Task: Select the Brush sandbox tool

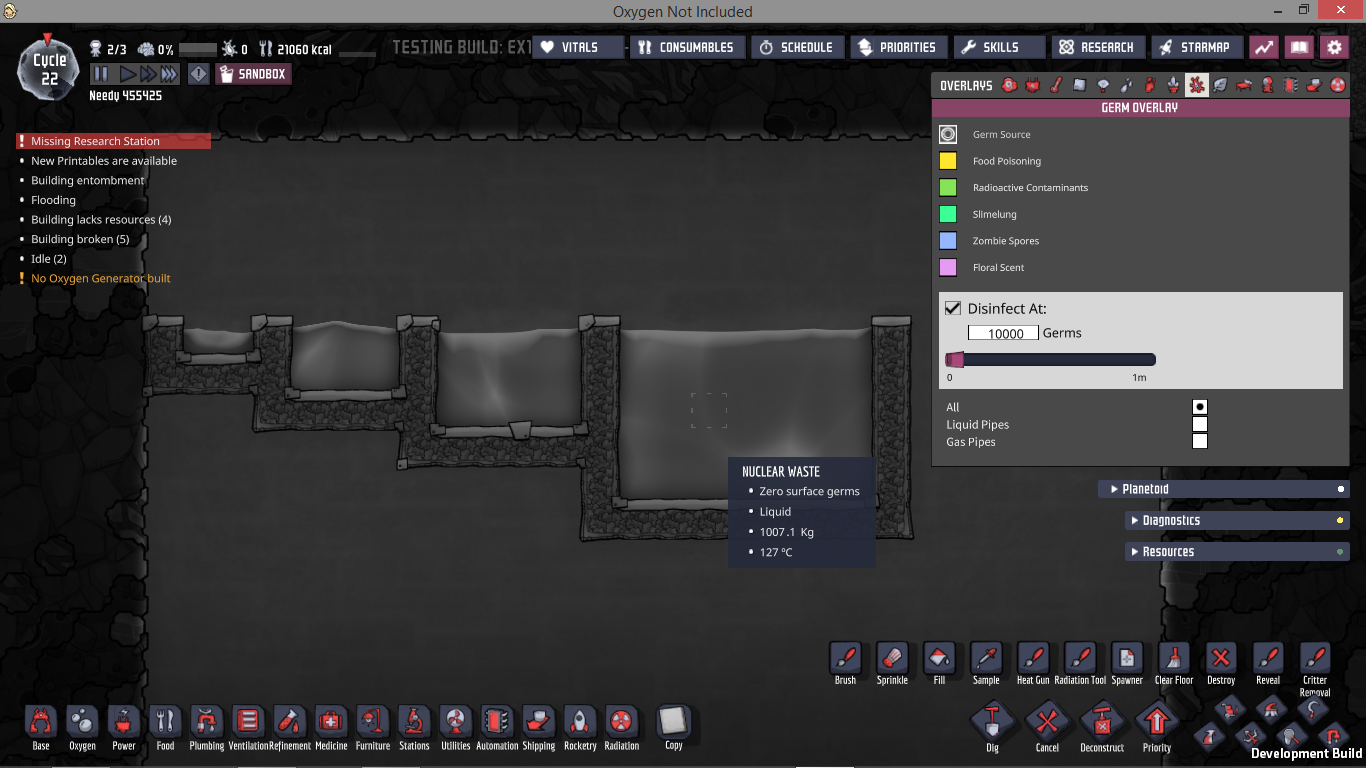Action: [x=845, y=659]
